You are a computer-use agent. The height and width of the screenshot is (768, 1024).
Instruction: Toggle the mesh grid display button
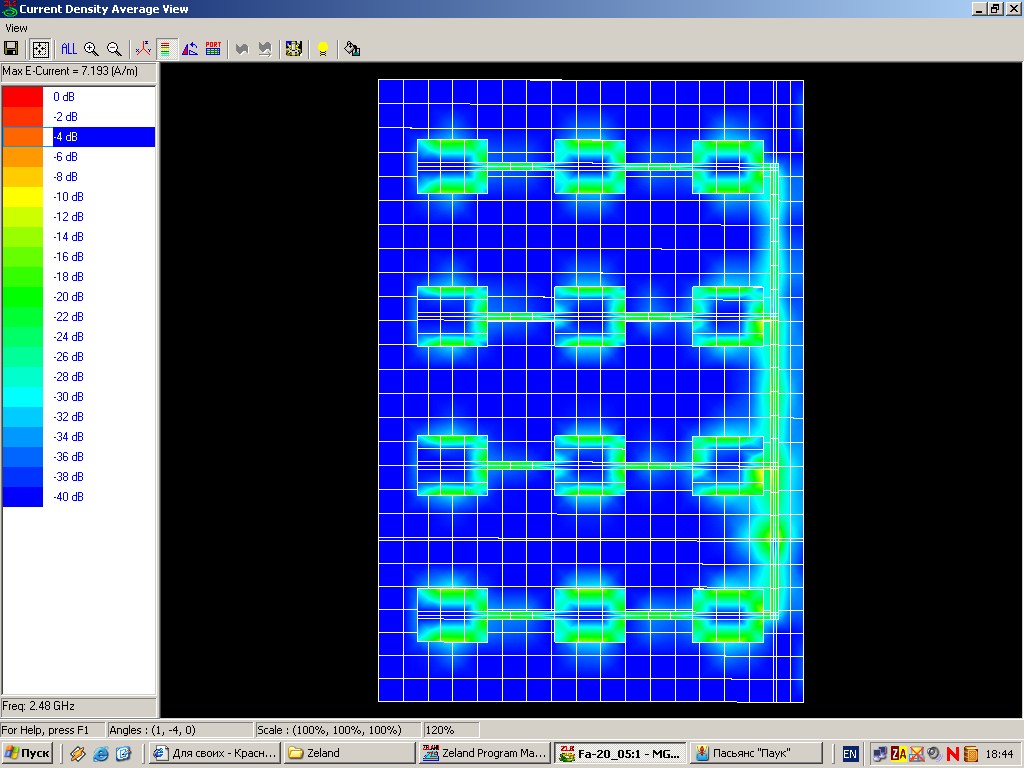40,48
